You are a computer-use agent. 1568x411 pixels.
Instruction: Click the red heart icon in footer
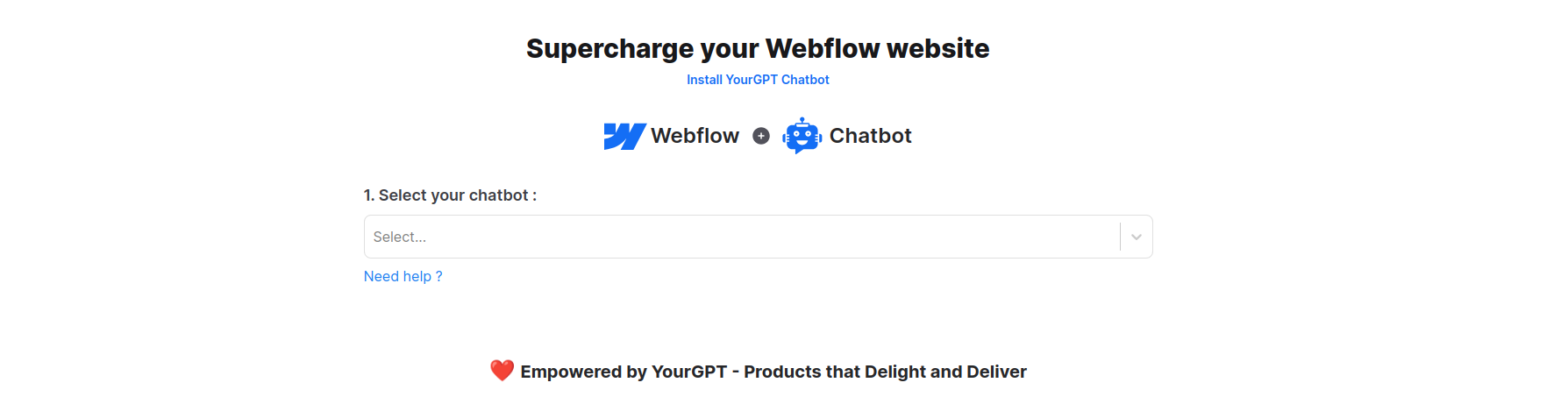point(502,371)
